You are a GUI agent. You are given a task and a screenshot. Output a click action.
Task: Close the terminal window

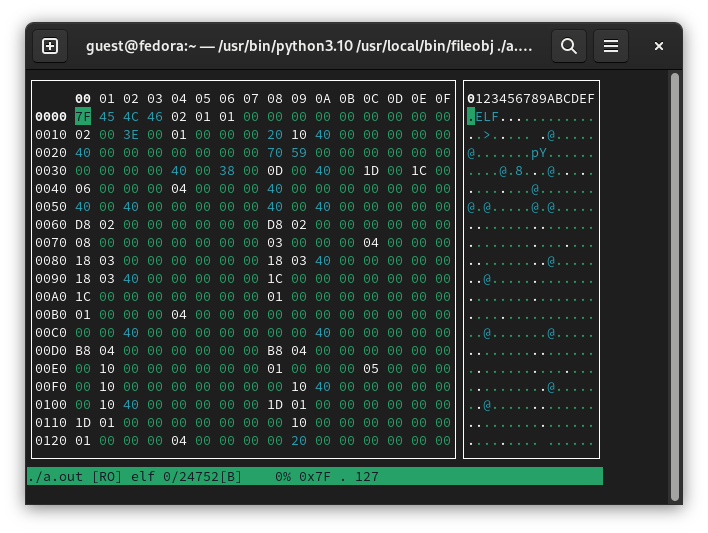tap(659, 46)
